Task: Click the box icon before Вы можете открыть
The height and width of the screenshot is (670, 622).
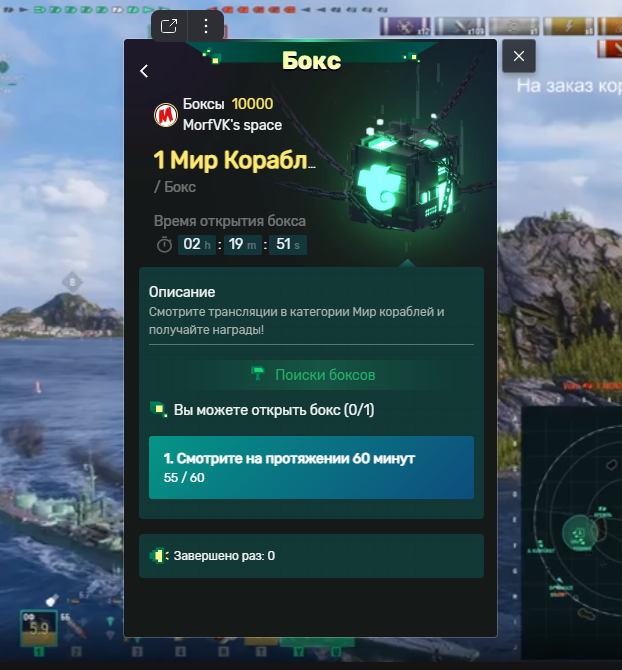Action: click(158, 410)
